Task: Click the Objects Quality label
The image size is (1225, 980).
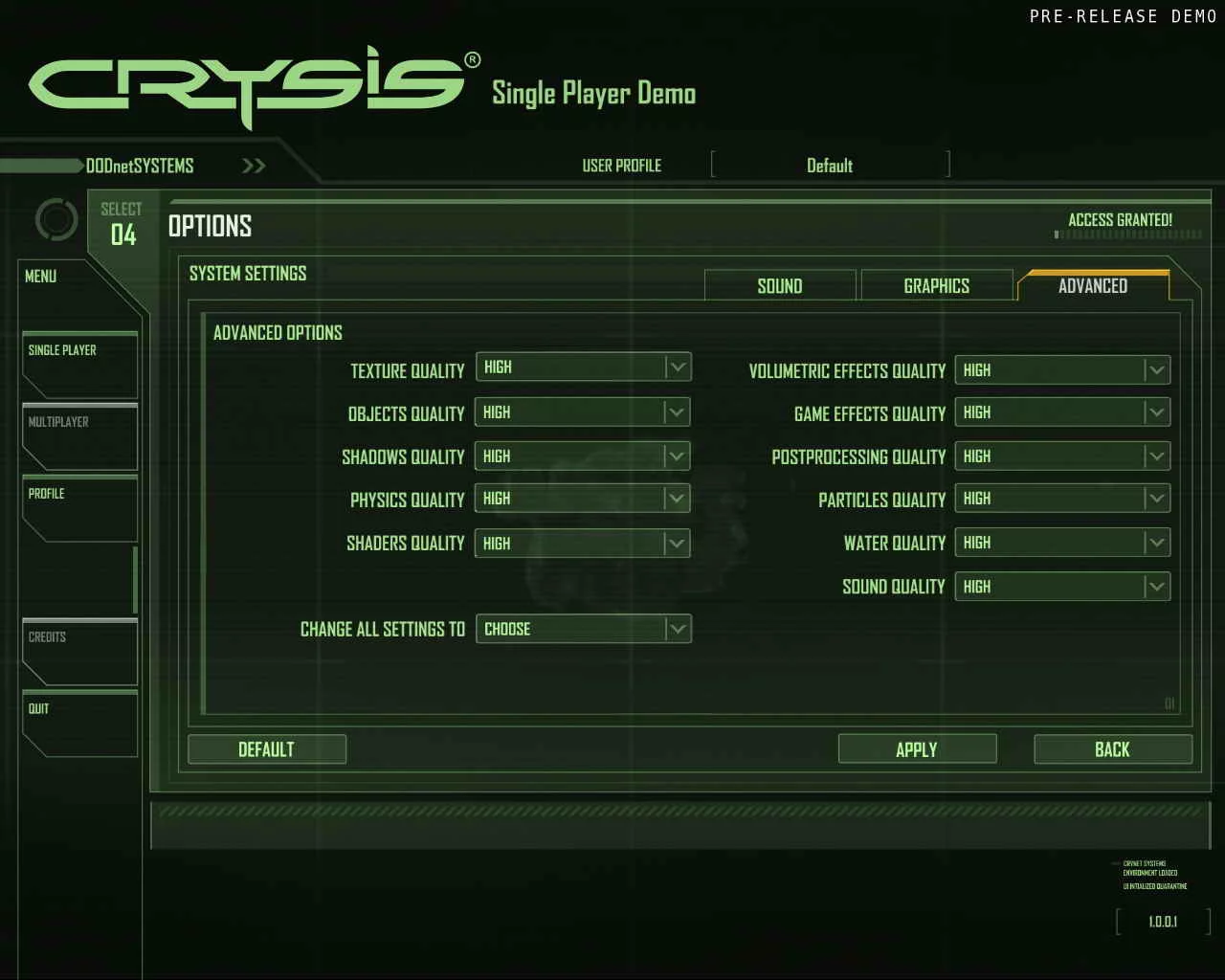Action: 406,414
